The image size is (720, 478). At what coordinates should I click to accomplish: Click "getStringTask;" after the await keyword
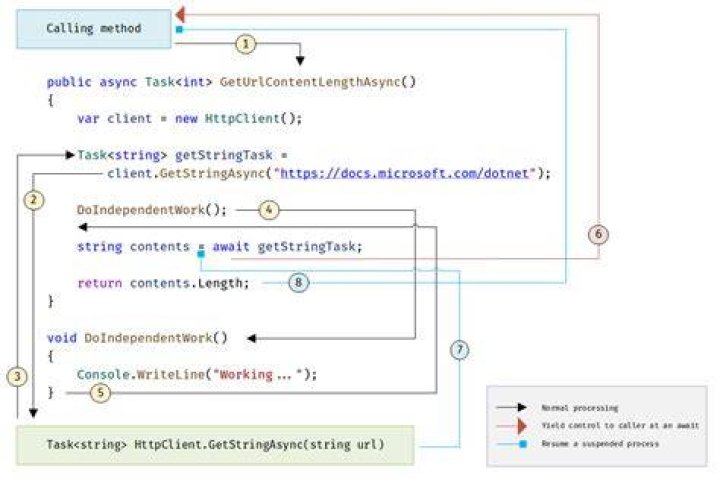310,247
